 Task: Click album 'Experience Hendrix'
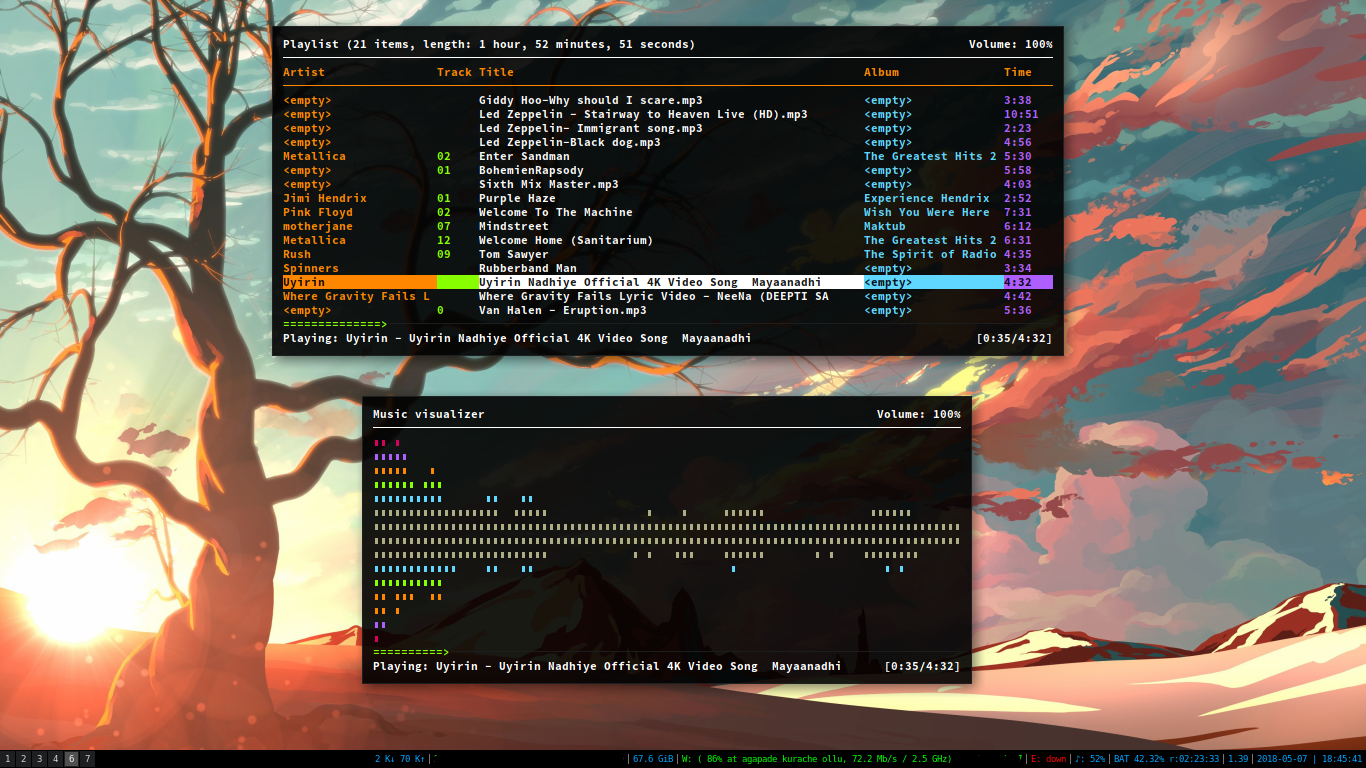click(x=927, y=198)
